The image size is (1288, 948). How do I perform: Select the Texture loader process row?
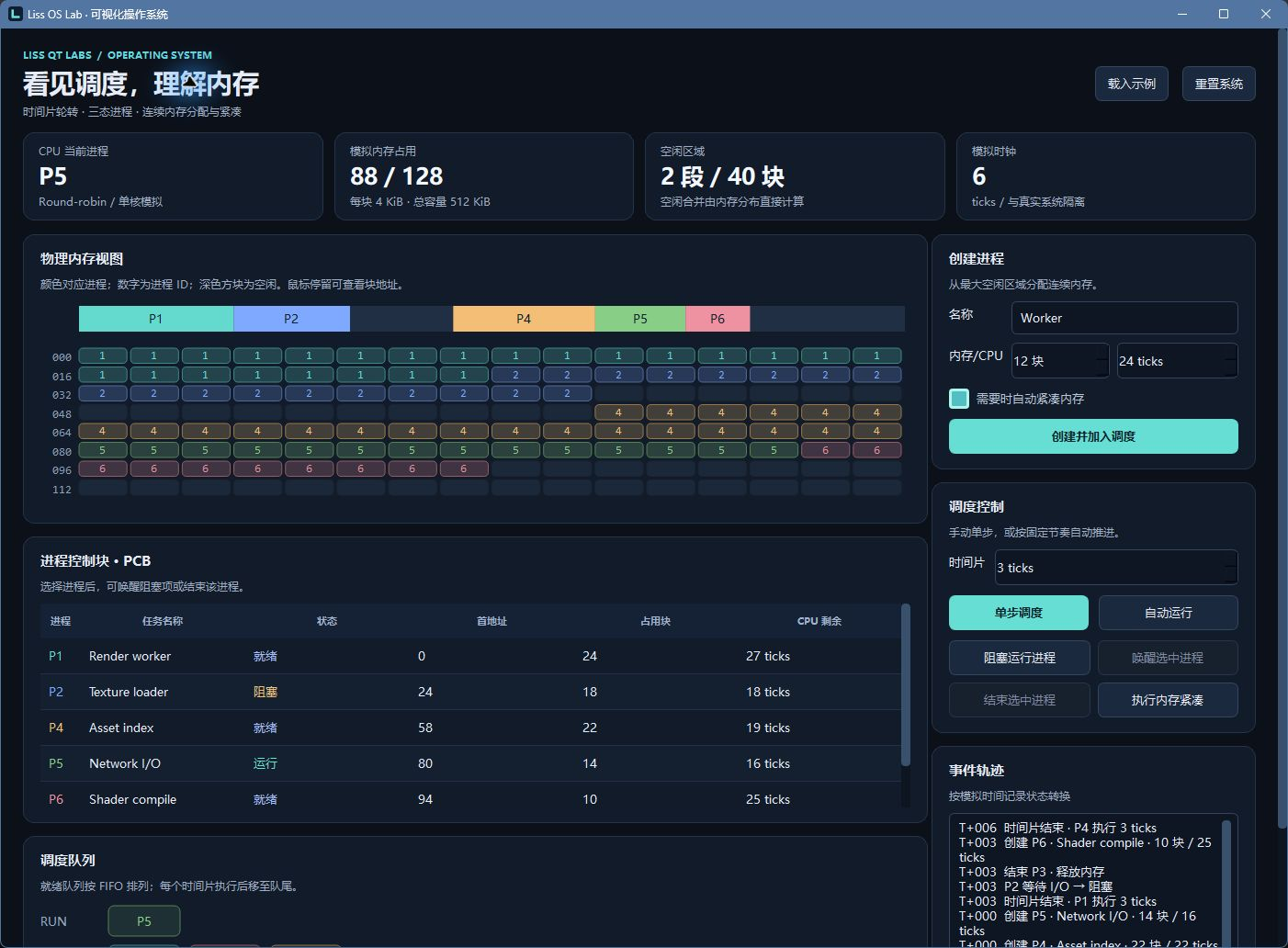coord(469,692)
